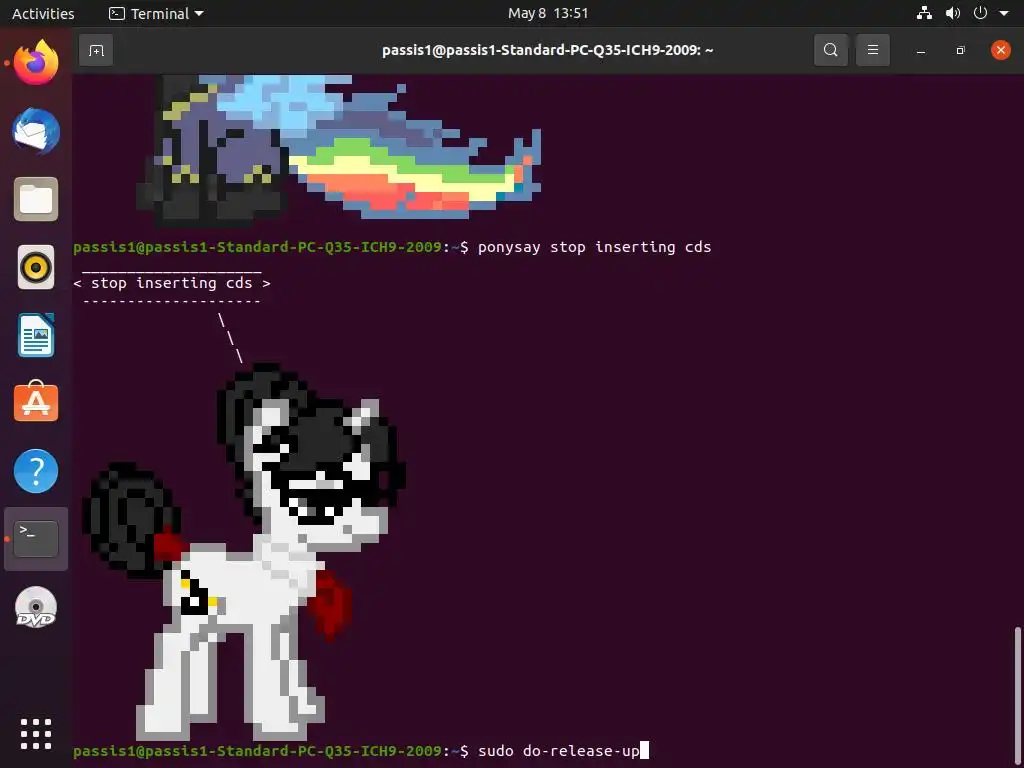The height and width of the screenshot is (768, 1024).
Task: Maximize the terminal window
Action: 960,50
